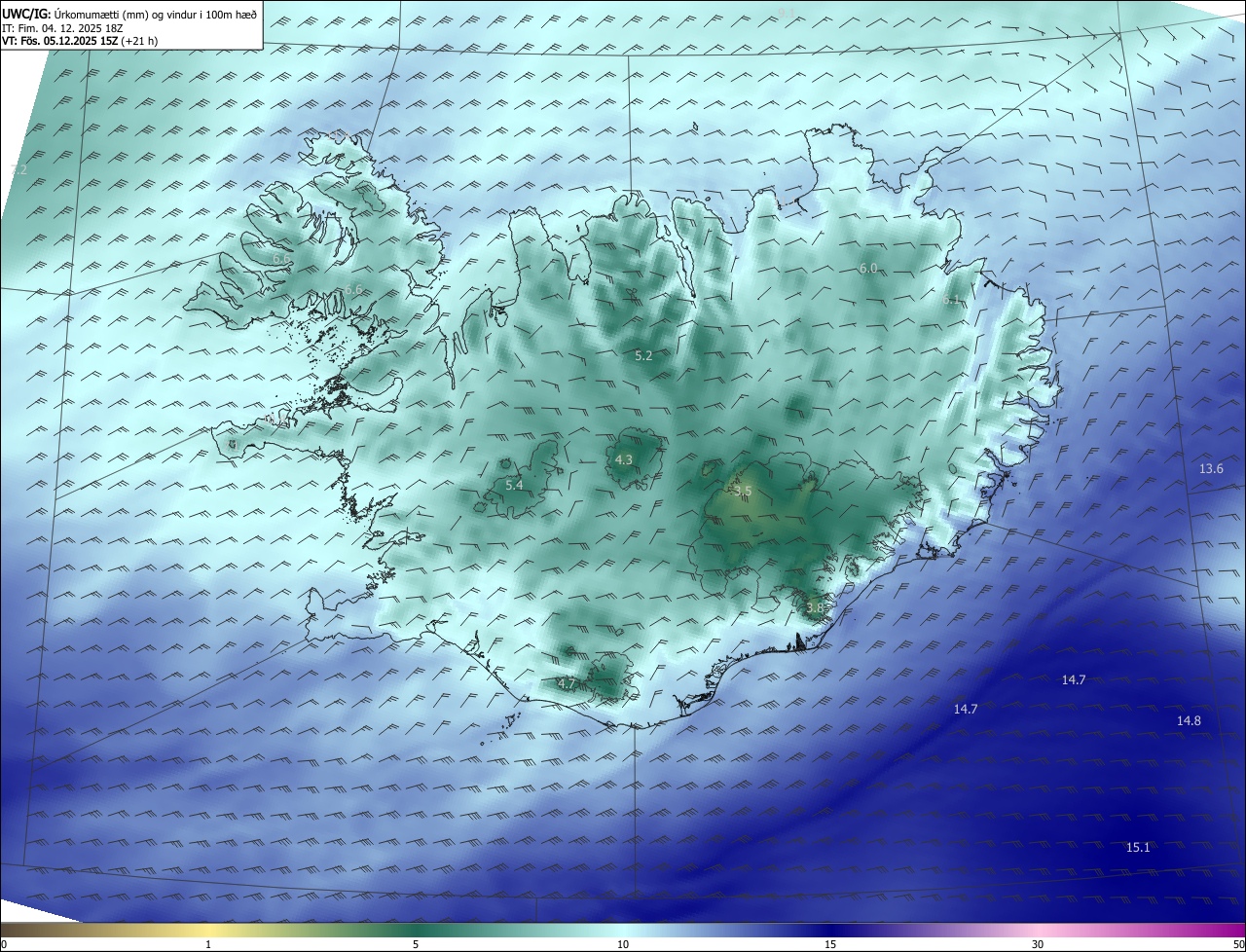Click the color scale legend bar
Viewport: 1246px width, 952px height.
[623, 931]
